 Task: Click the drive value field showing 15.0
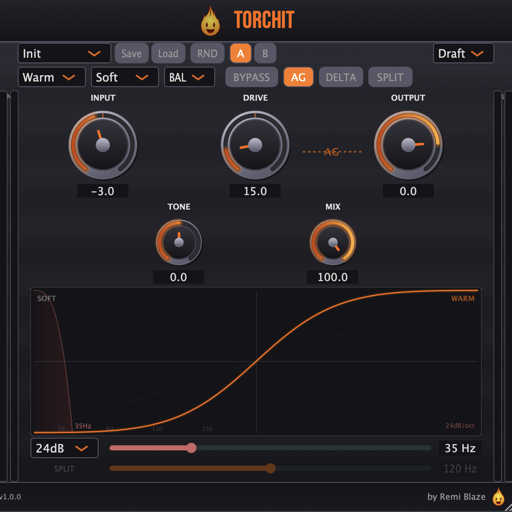click(255, 191)
